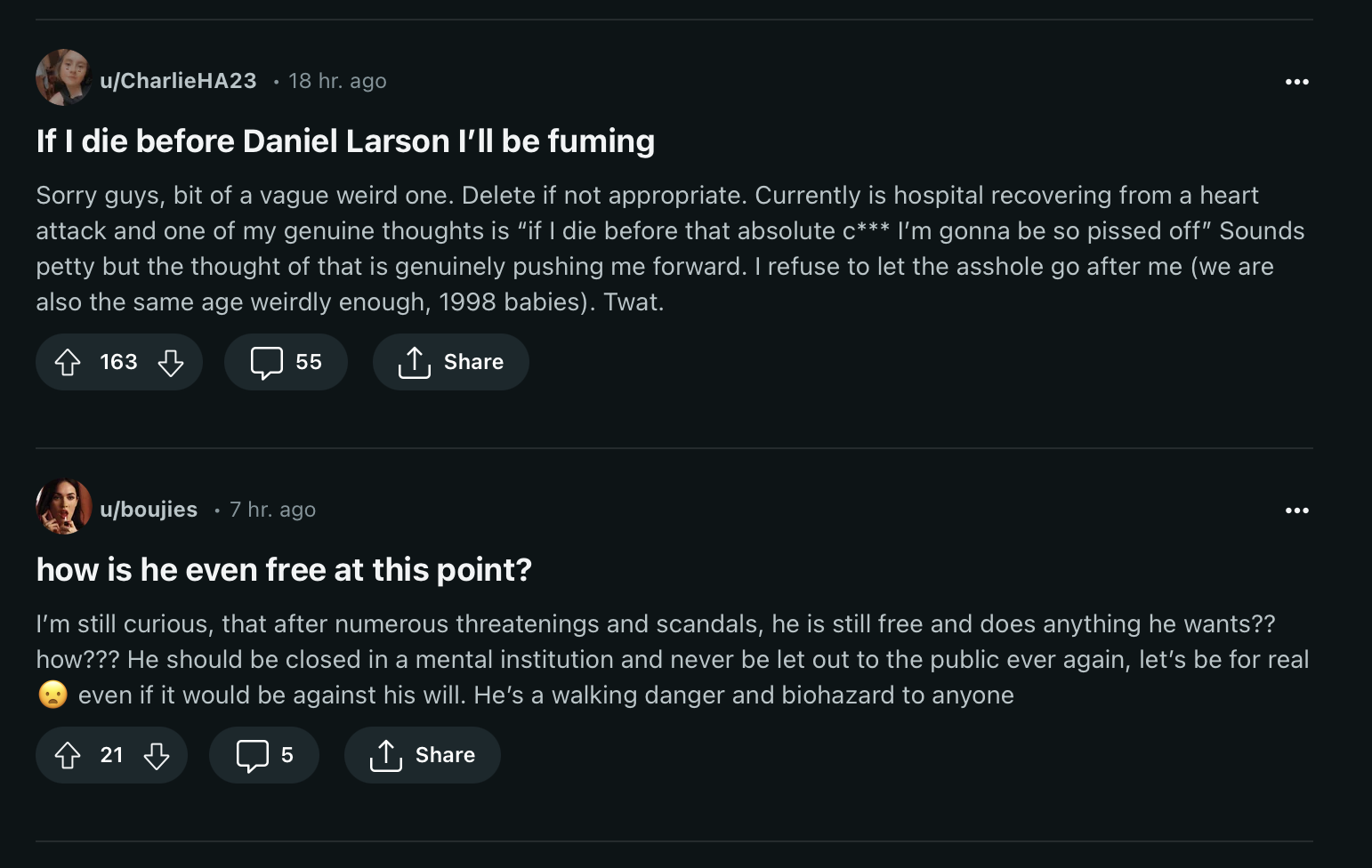Visit the u/CharlieHA23 username link
Viewport: 1372px width, 868px height.
click(x=178, y=81)
